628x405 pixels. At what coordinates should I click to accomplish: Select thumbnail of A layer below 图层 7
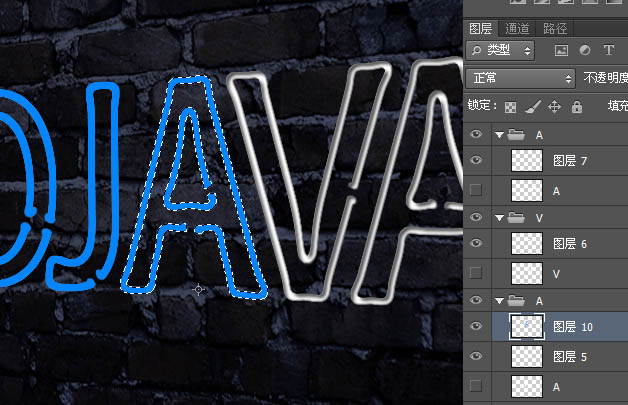[527, 190]
